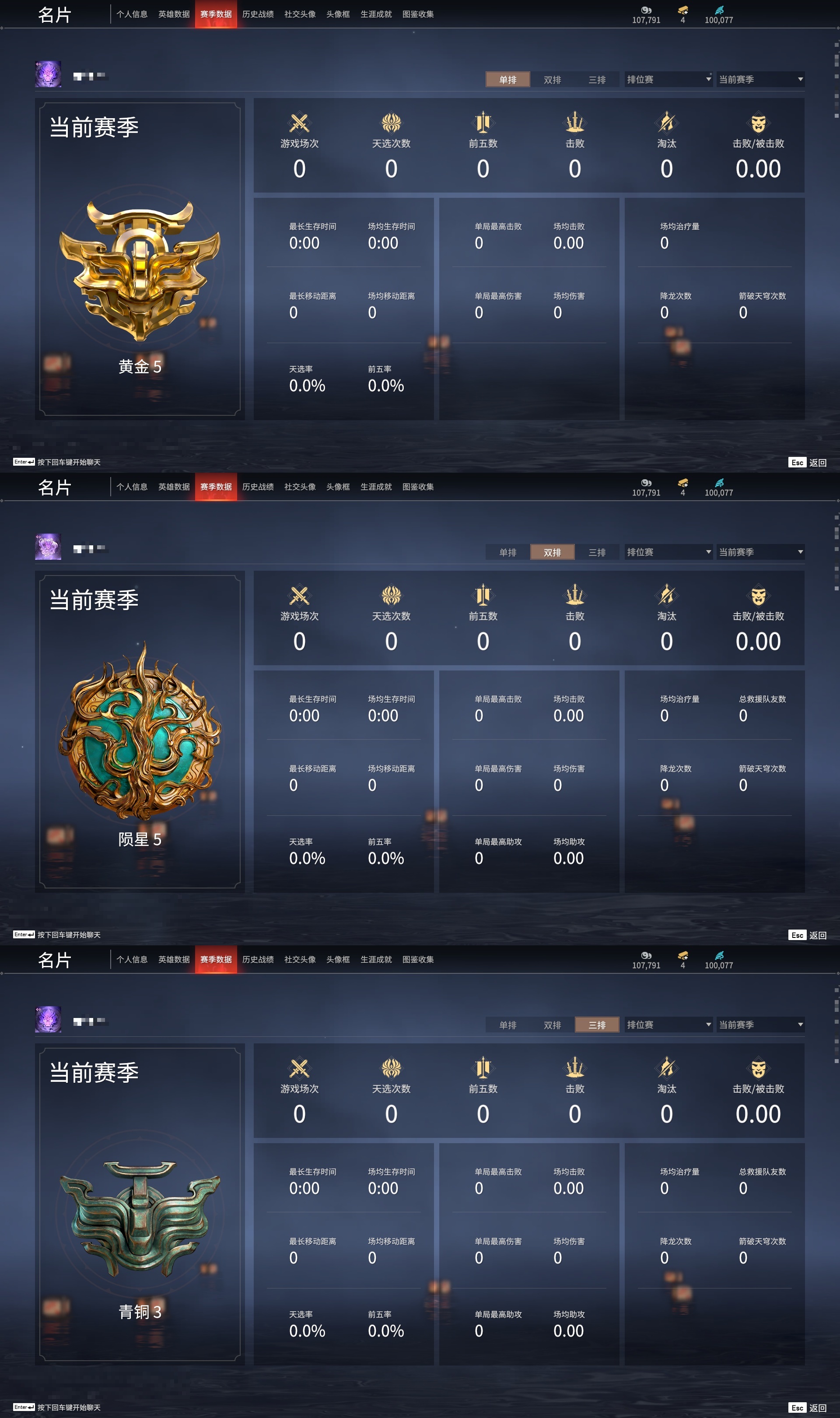Viewport: 840px width, 1418px height.
Task: Select 三排 mode on the 陨星 5 screen
Action: [597, 552]
